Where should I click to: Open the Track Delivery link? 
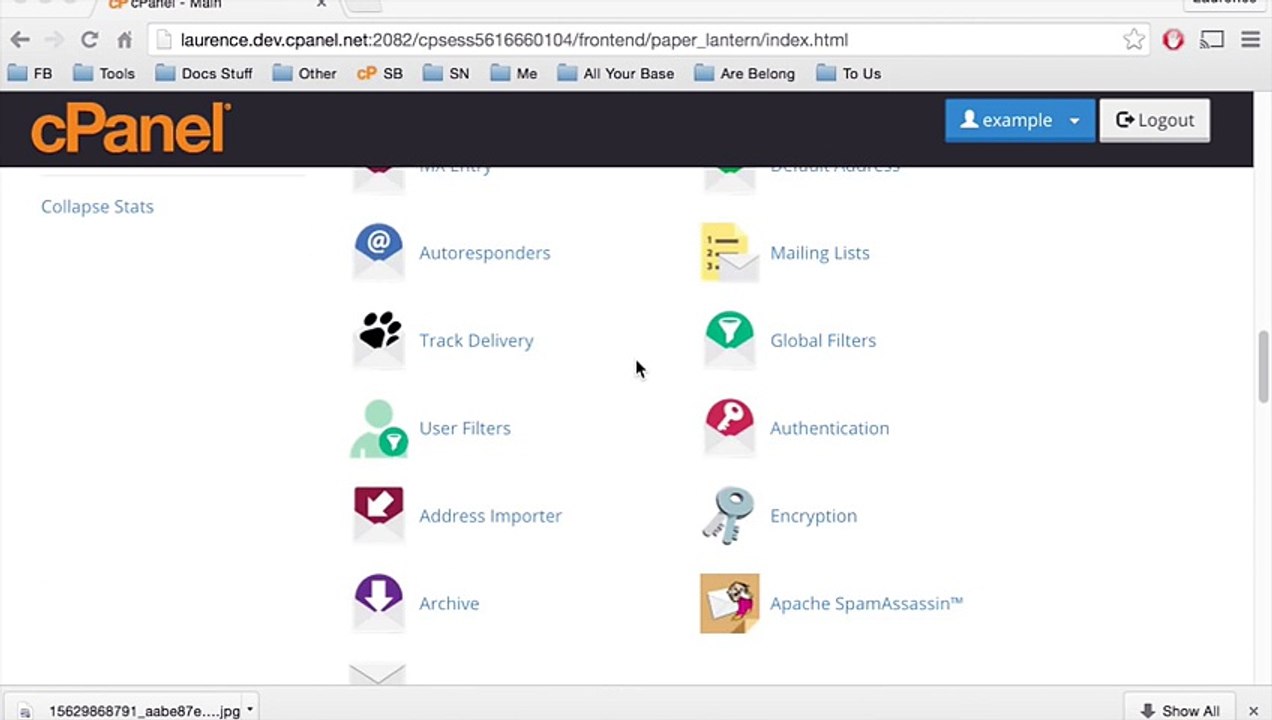point(476,340)
